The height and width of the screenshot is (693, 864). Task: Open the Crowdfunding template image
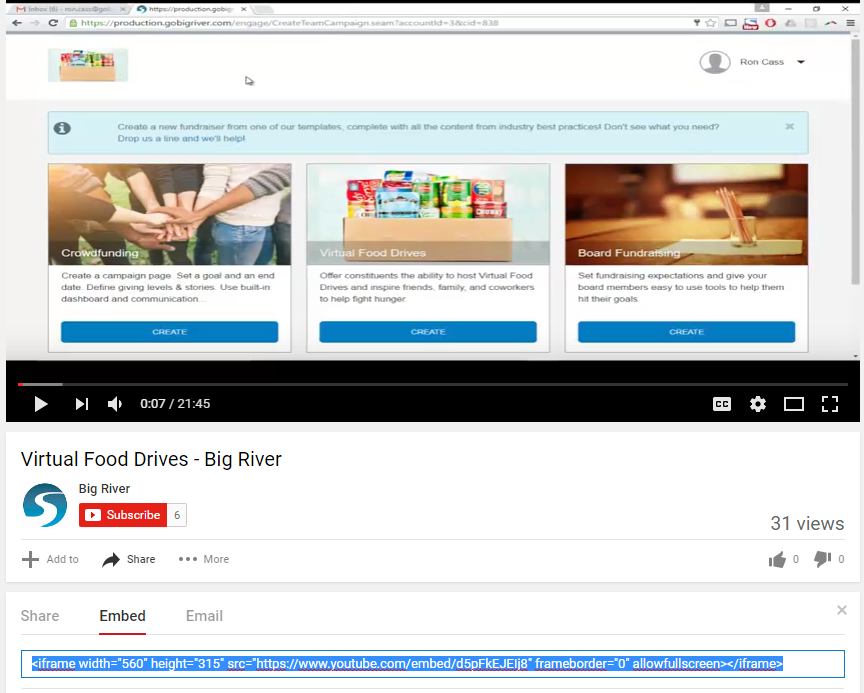click(x=169, y=214)
